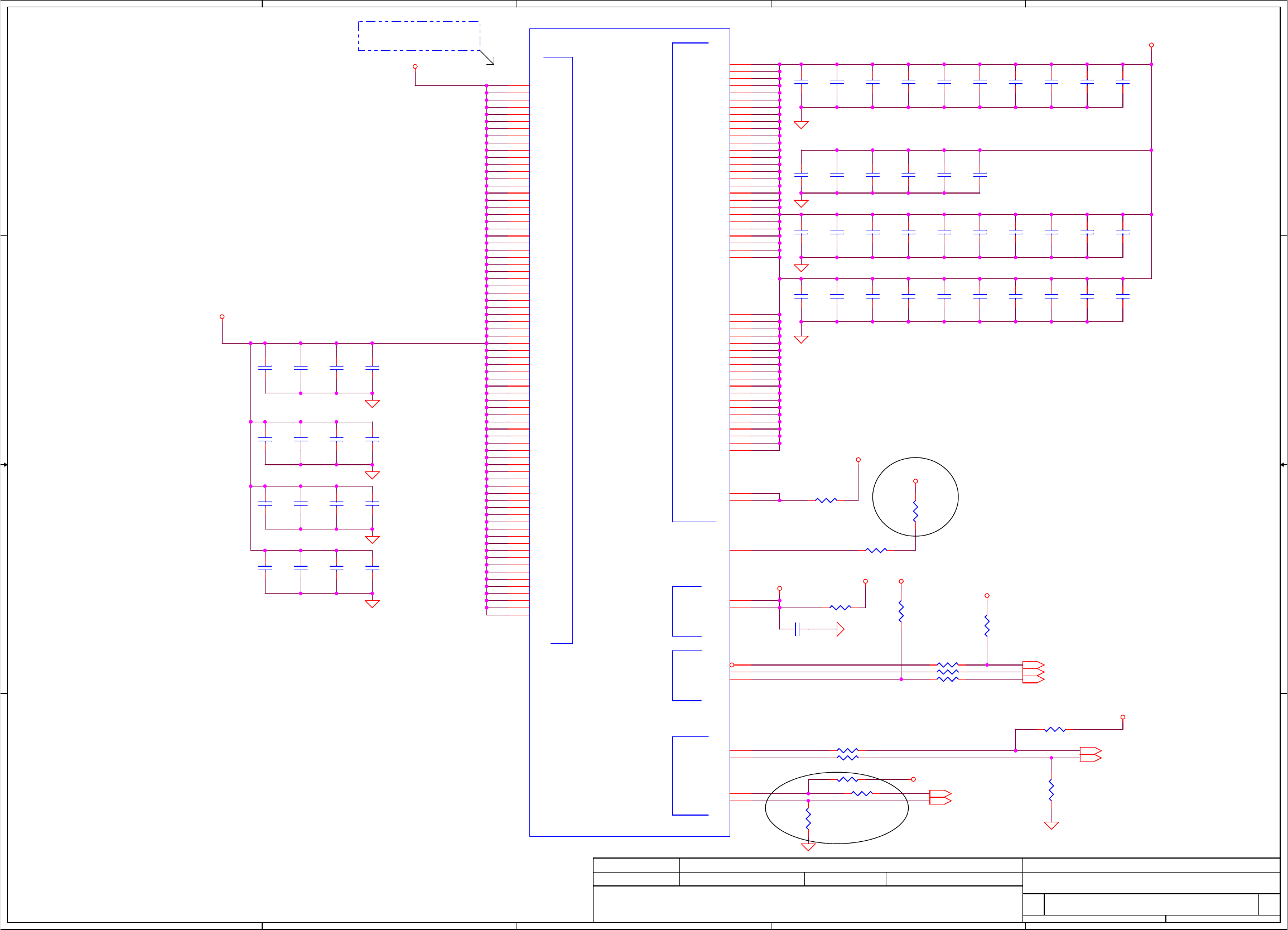The width and height of the screenshot is (1288, 930).
Task: Select ground symbol under the six-capacitor row
Action: pos(800,204)
